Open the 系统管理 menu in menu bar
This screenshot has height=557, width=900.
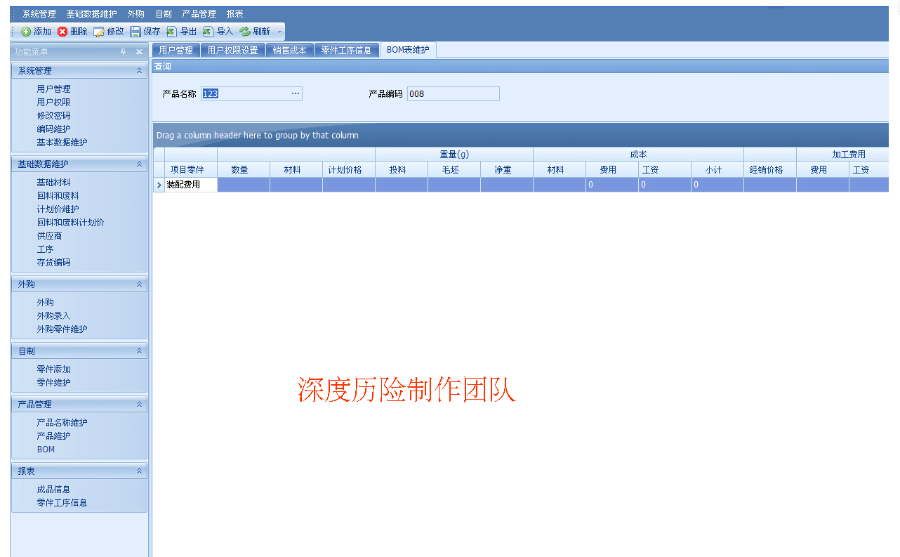point(39,14)
